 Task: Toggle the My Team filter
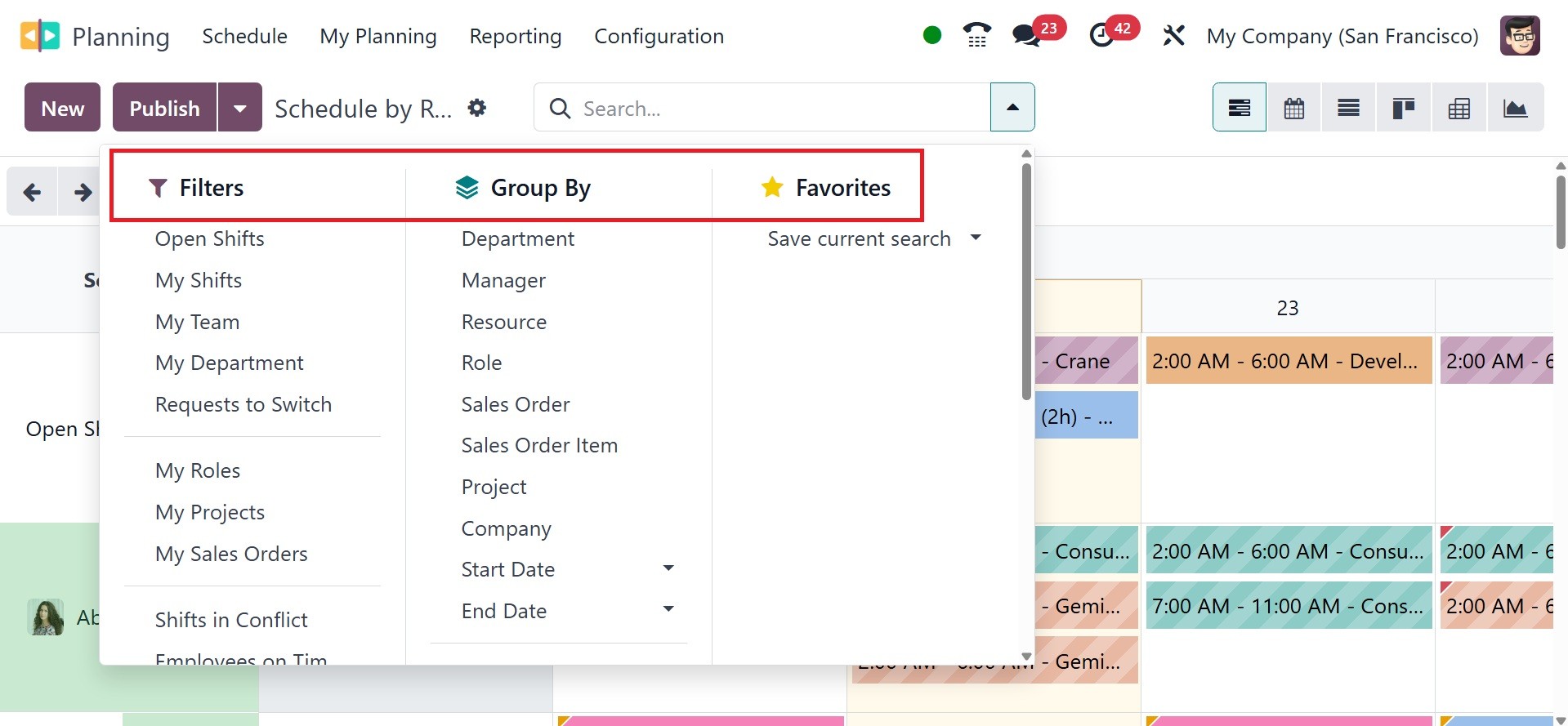click(198, 322)
